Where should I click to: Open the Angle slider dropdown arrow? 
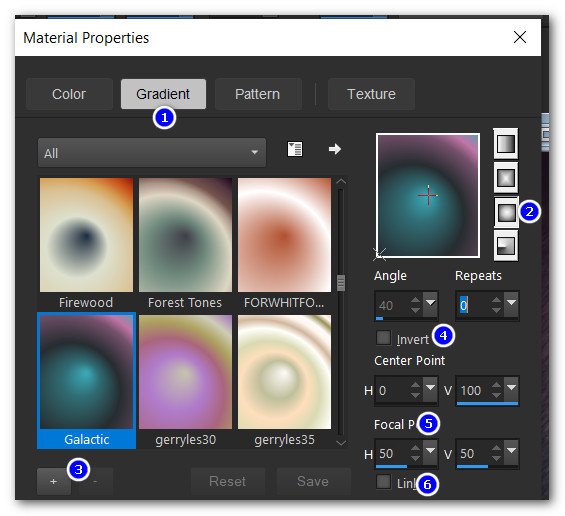[x=431, y=303]
